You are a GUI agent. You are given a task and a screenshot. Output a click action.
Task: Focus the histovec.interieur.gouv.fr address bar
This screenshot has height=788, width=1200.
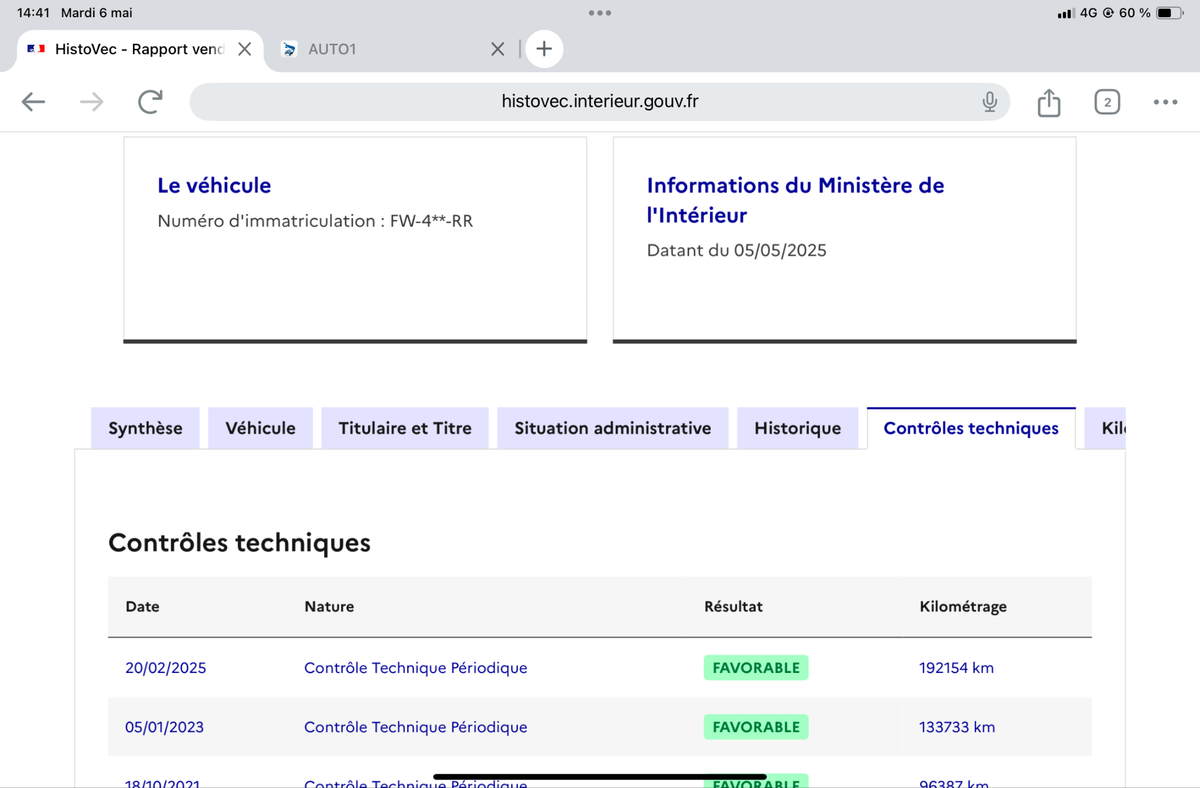tap(600, 101)
